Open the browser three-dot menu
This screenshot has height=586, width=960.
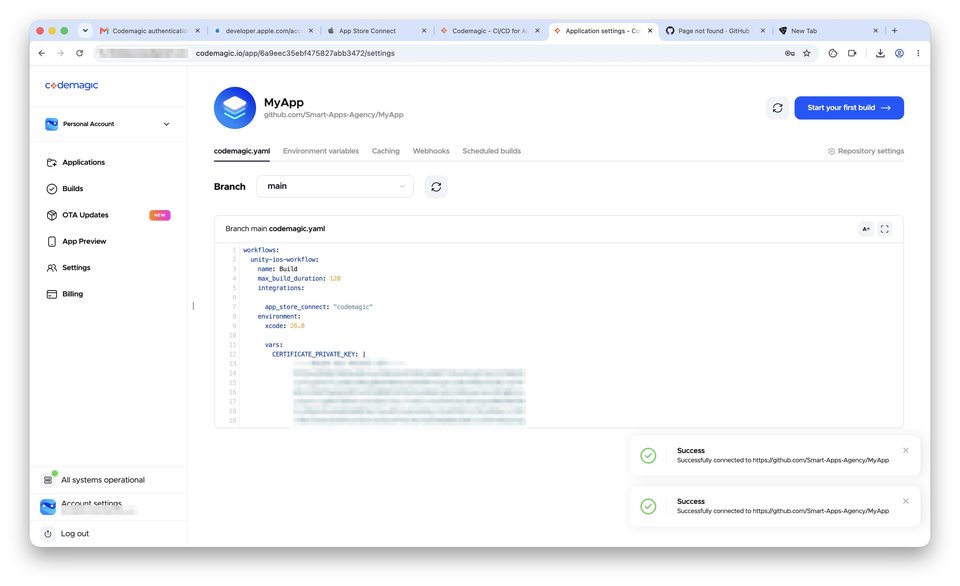click(x=918, y=53)
